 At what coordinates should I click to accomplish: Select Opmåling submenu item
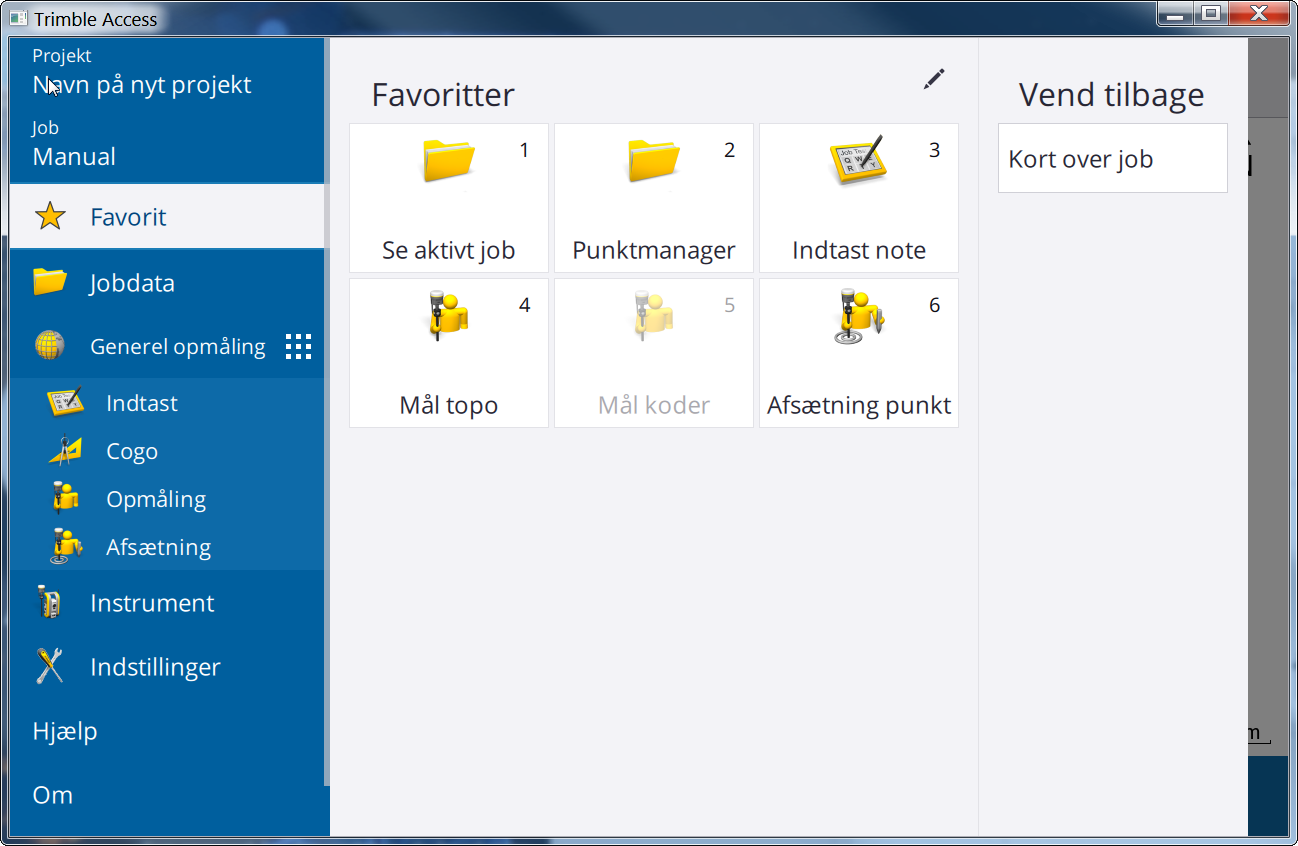point(166,498)
